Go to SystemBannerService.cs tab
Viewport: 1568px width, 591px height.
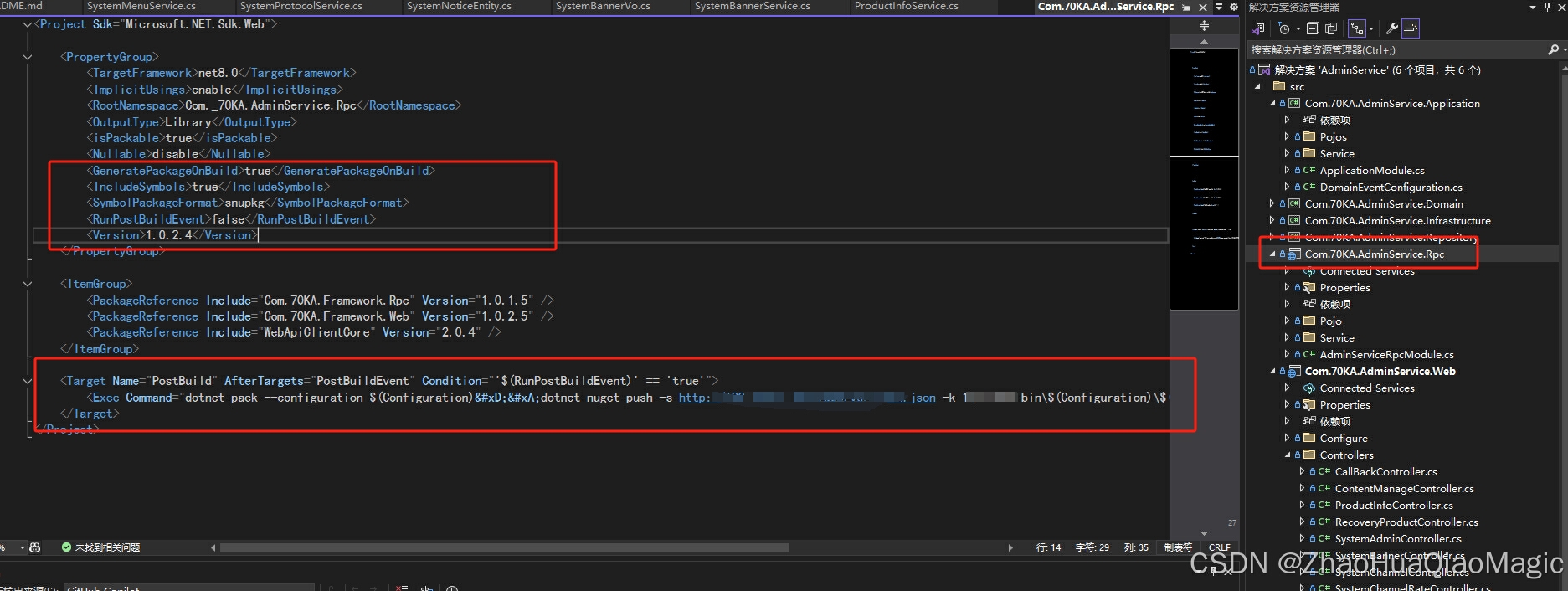pos(752,6)
